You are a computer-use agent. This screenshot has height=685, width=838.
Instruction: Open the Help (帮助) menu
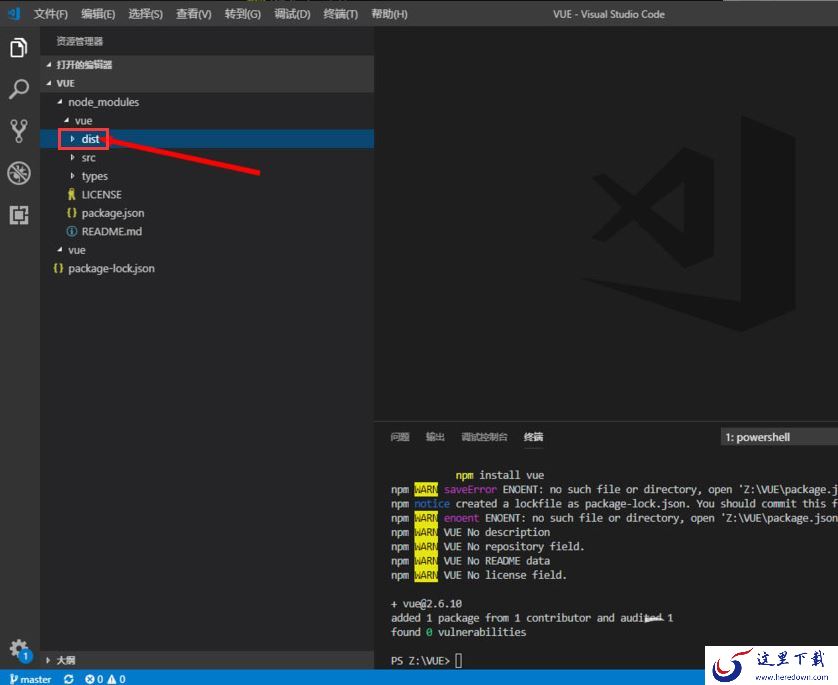point(389,14)
